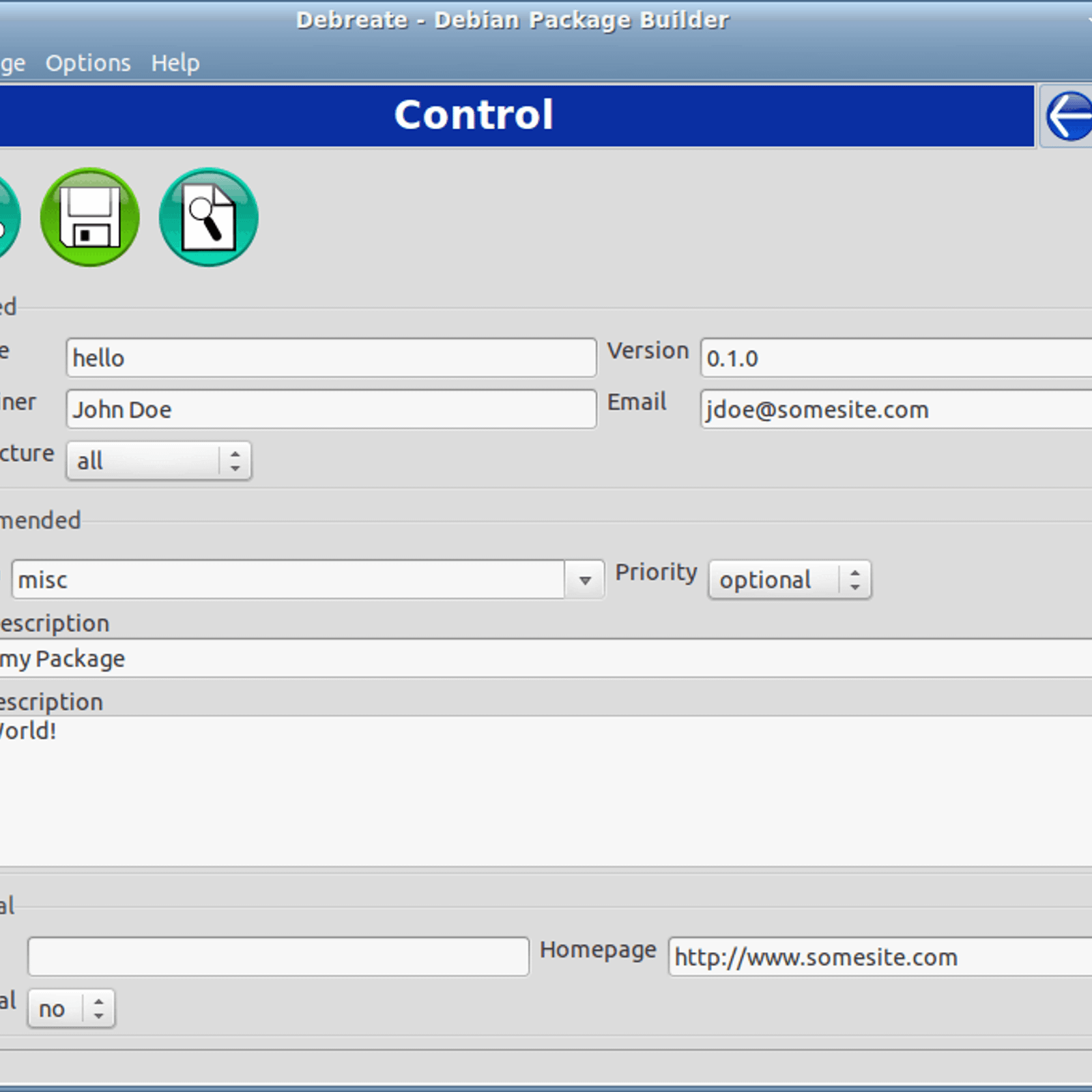Click the Debreate window title bar text
Image resolution: width=1092 pixels, height=1092 pixels.
(x=513, y=20)
